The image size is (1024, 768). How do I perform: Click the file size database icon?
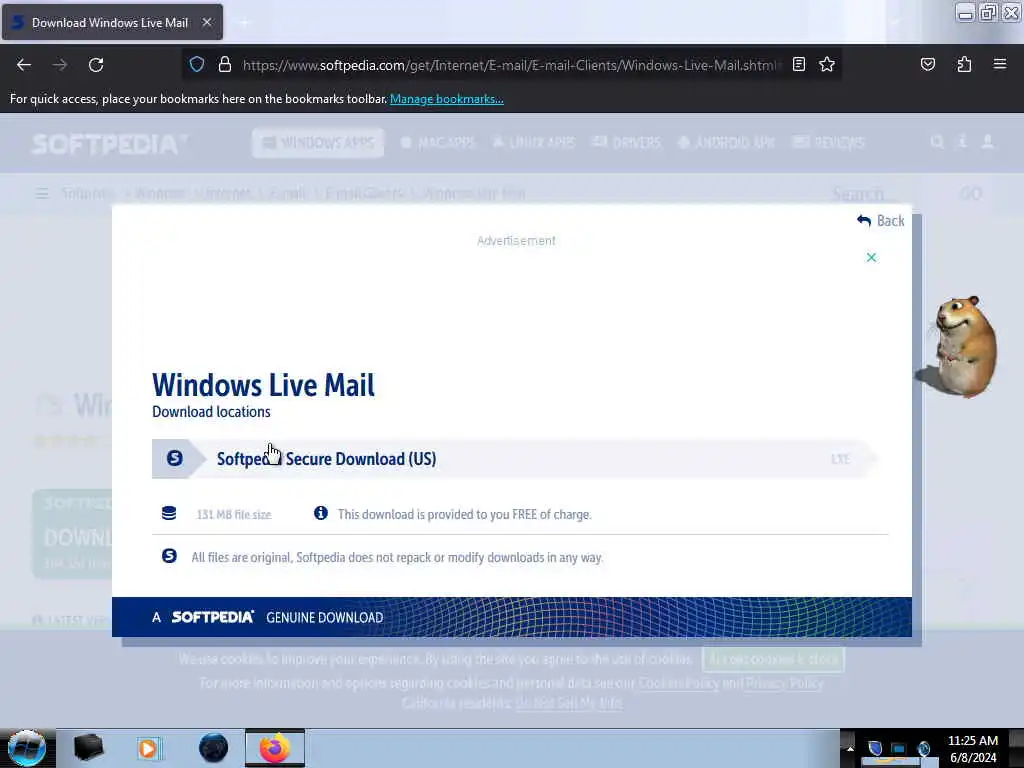(169, 513)
